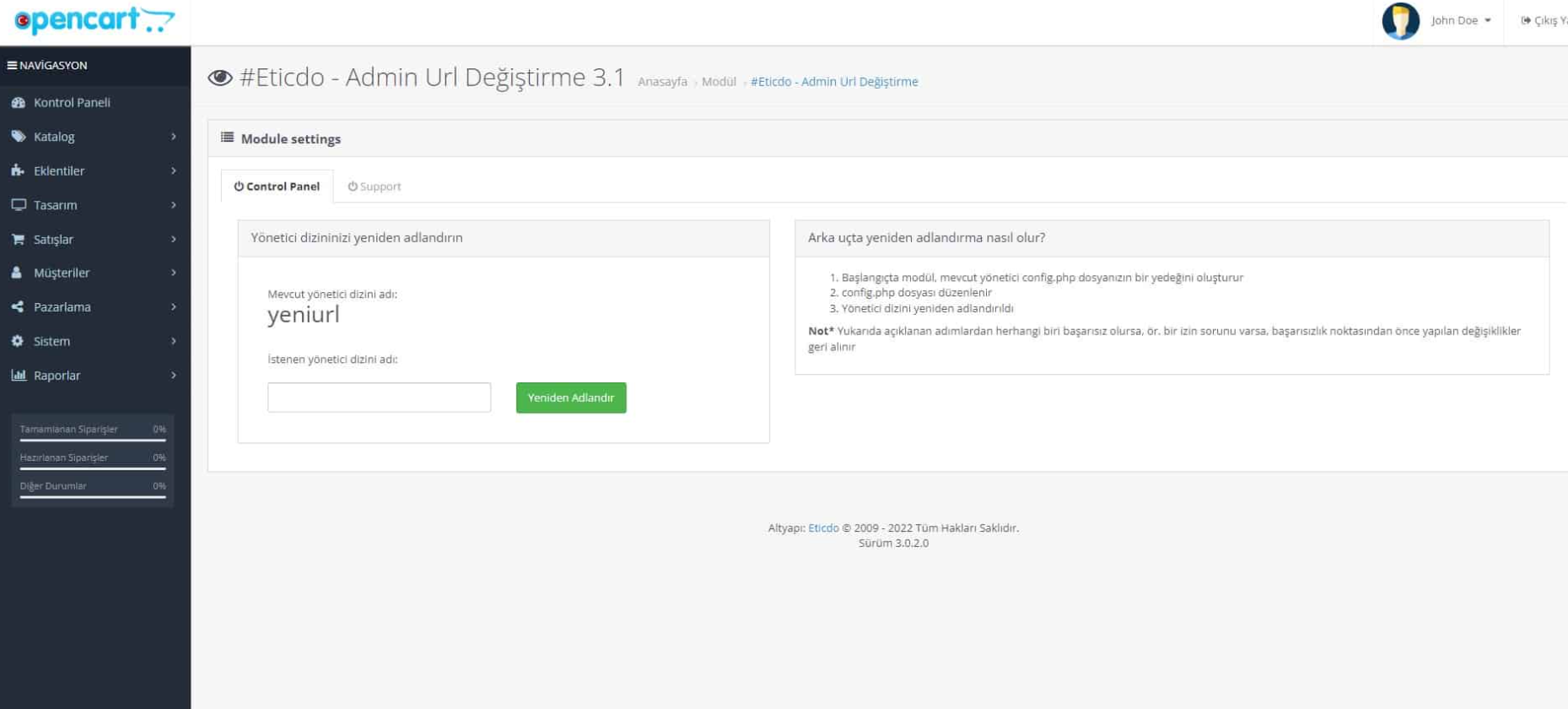Open the John Doe user dropdown
1568x709 pixels.
coord(1461,20)
